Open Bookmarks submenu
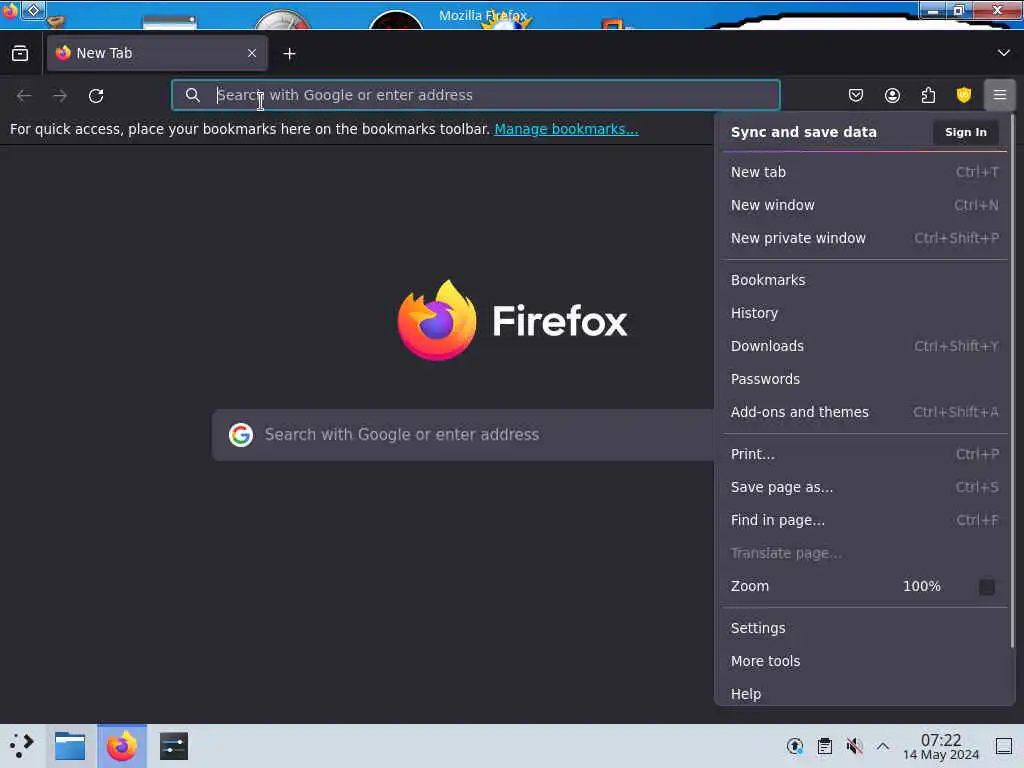Image resolution: width=1024 pixels, height=768 pixels. pos(865,280)
